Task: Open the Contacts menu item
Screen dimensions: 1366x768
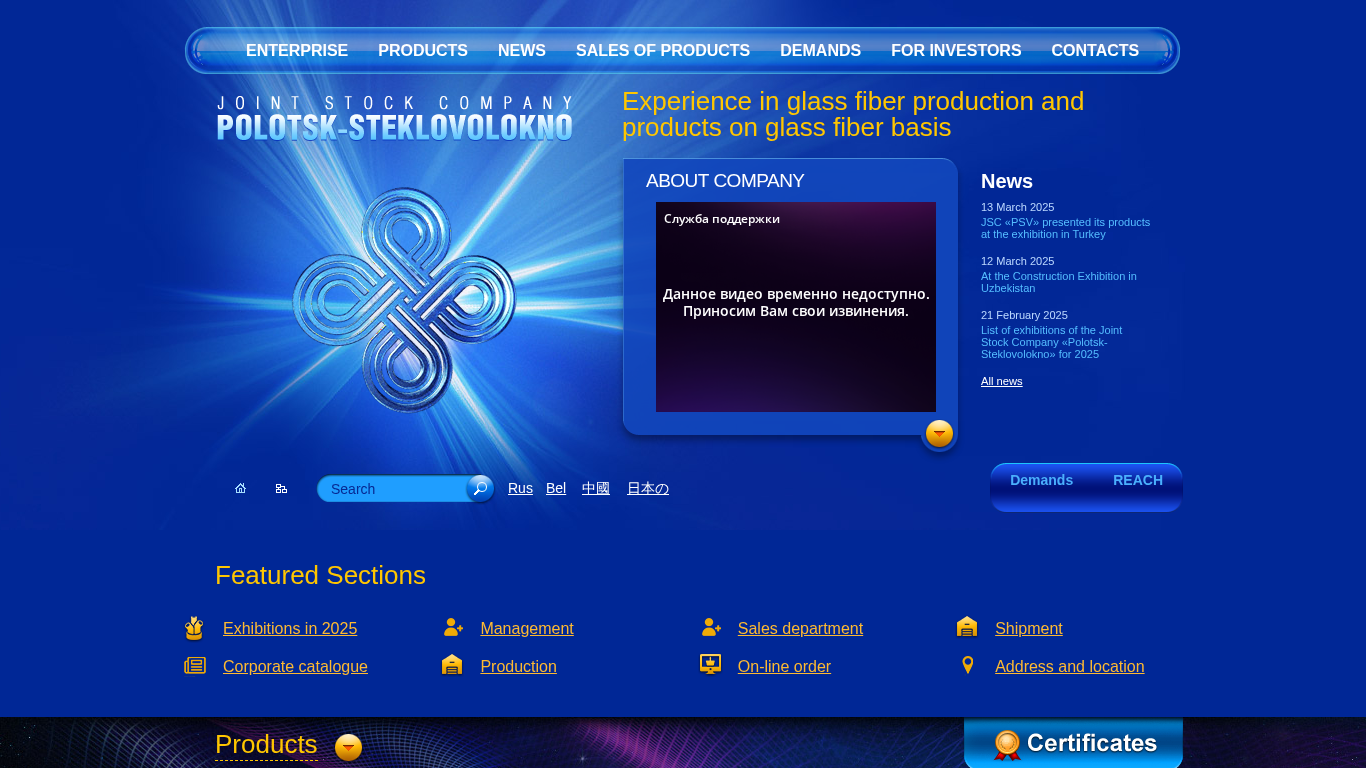Action: [x=1095, y=51]
